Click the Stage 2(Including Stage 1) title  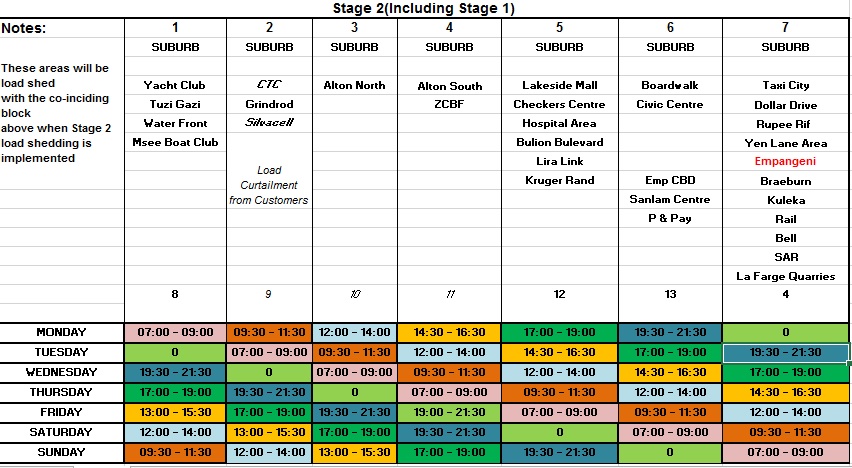point(424,9)
